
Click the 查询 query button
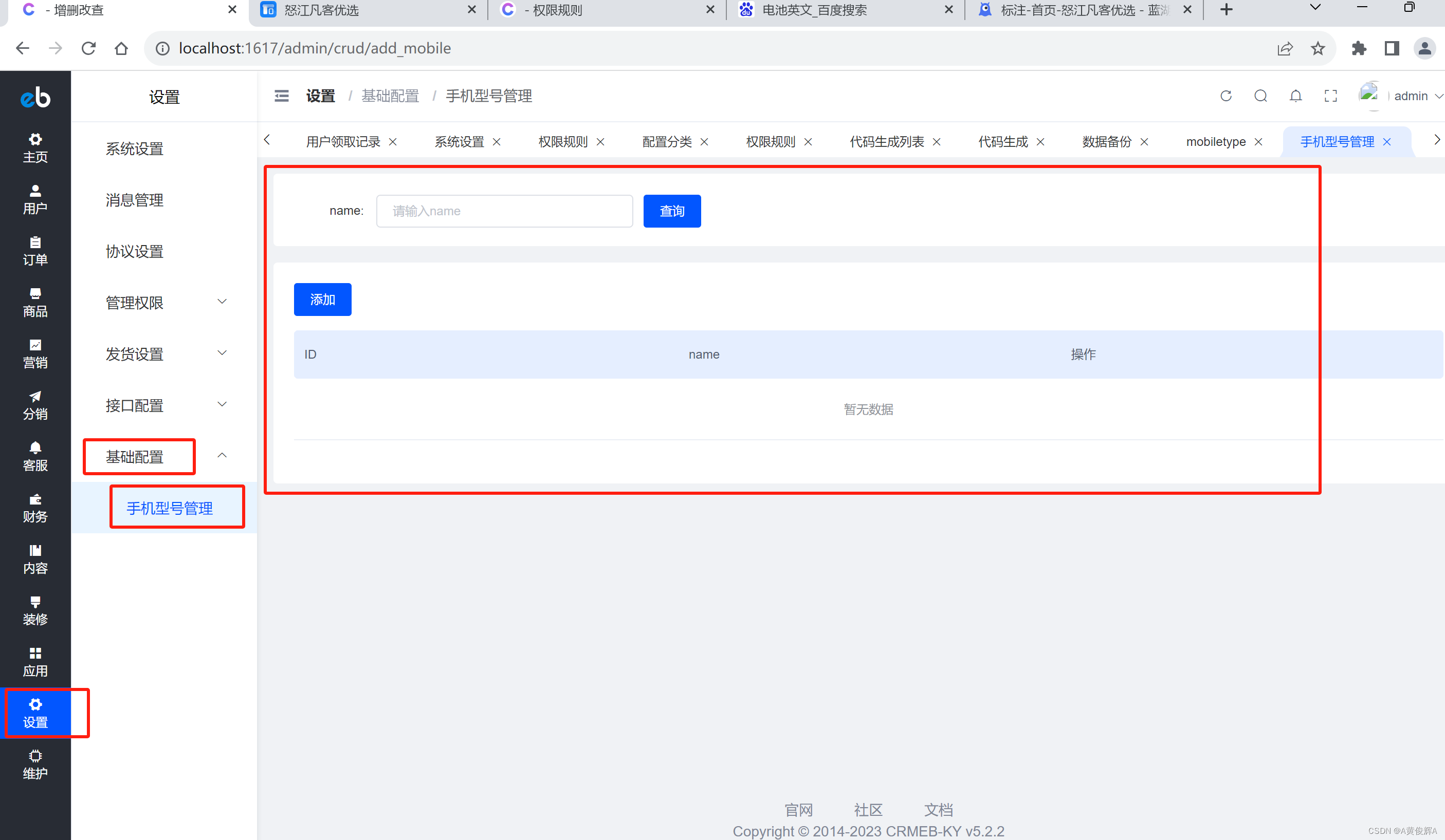671,211
